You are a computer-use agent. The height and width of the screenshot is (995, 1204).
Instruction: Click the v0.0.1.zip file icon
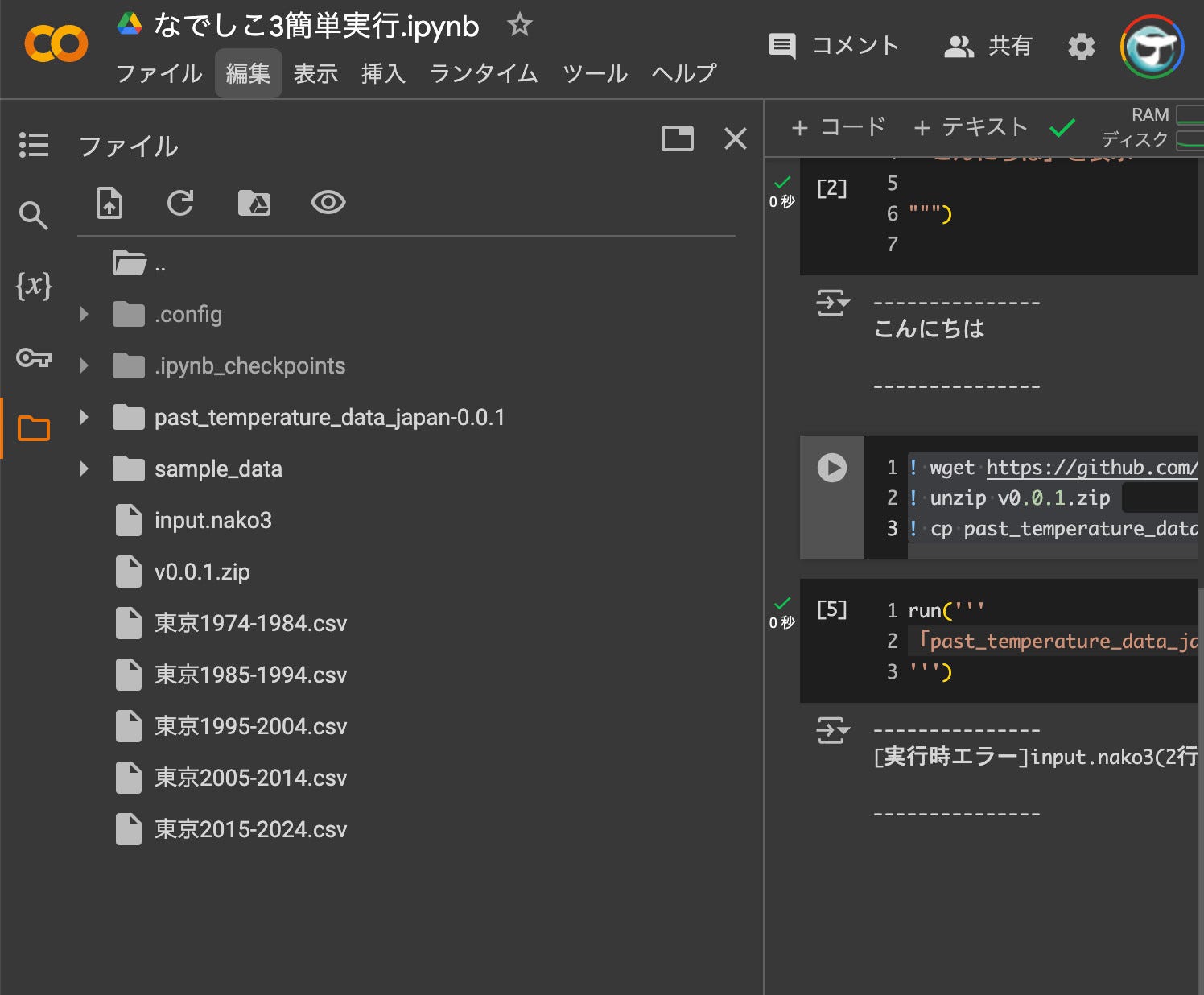click(129, 572)
